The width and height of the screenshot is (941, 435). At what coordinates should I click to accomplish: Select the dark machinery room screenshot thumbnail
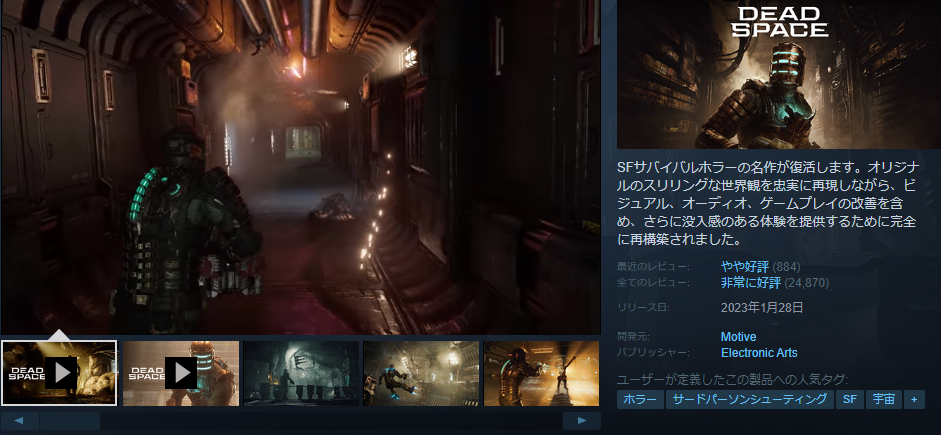click(x=301, y=373)
